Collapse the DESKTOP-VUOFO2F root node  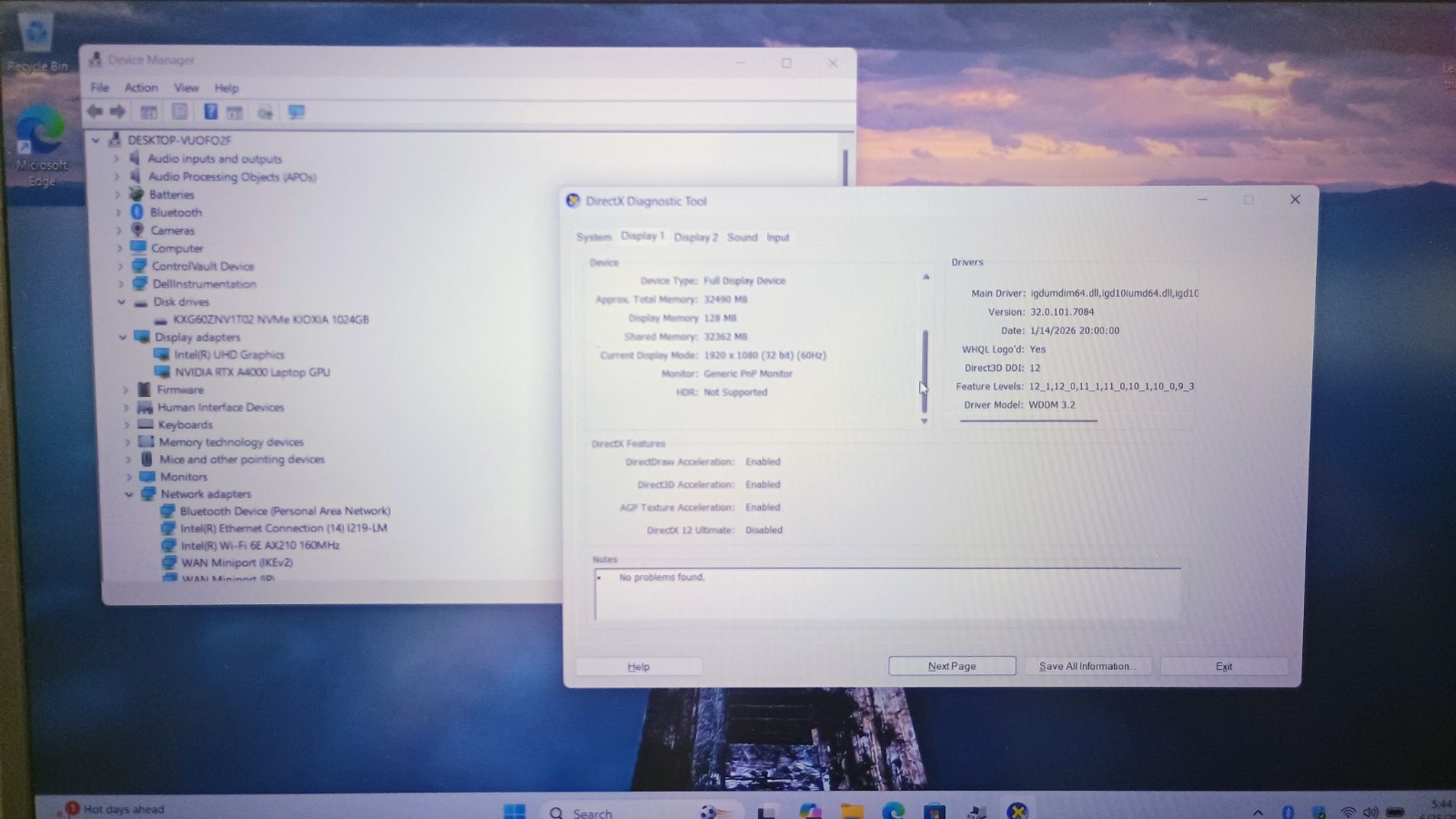96,140
